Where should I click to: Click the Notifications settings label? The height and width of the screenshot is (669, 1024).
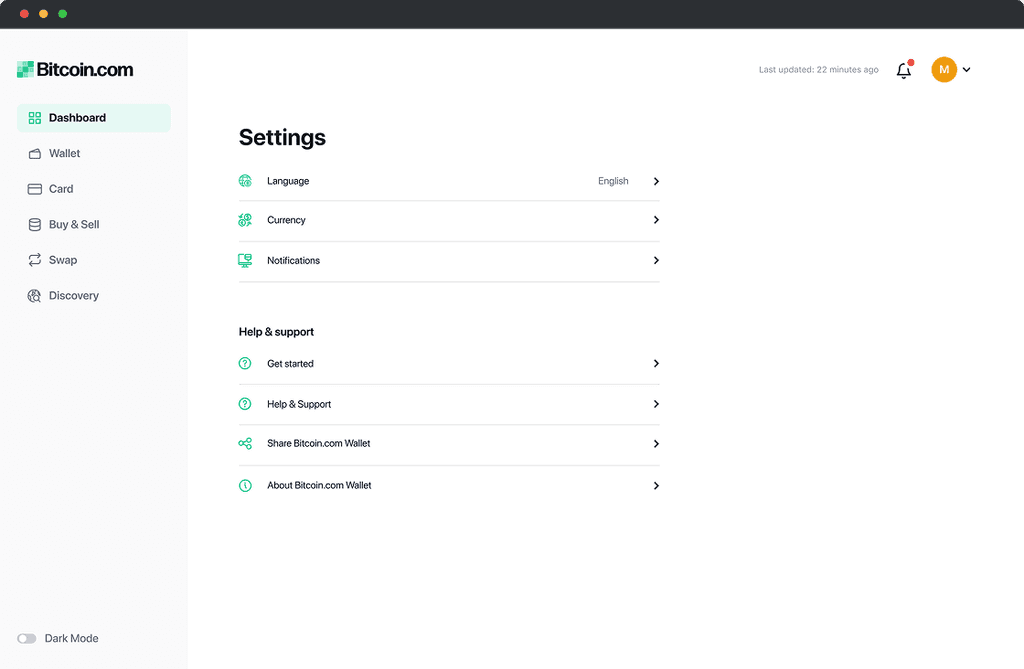pyautogui.click(x=293, y=260)
